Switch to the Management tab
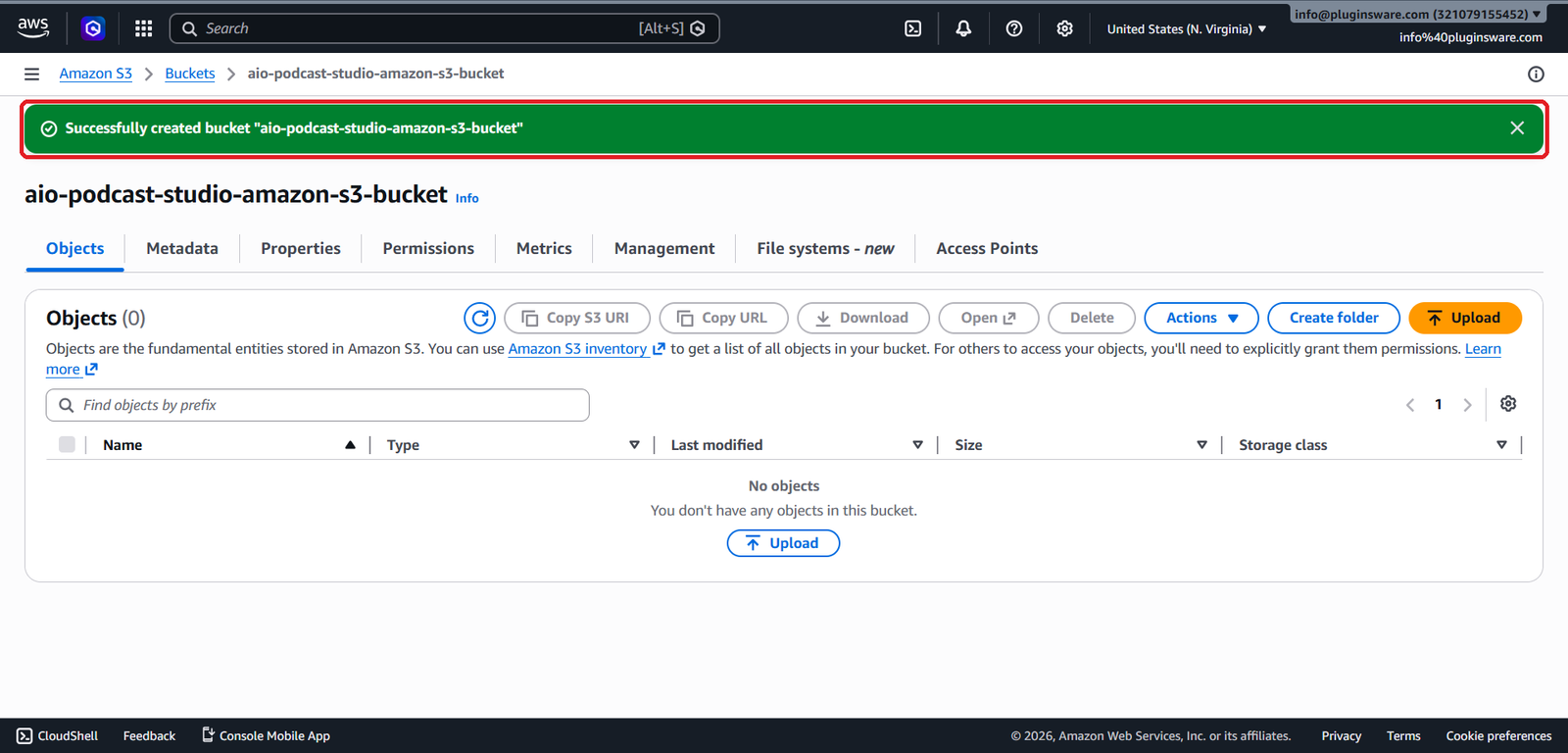This screenshot has height=753, width=1568. 664,249
